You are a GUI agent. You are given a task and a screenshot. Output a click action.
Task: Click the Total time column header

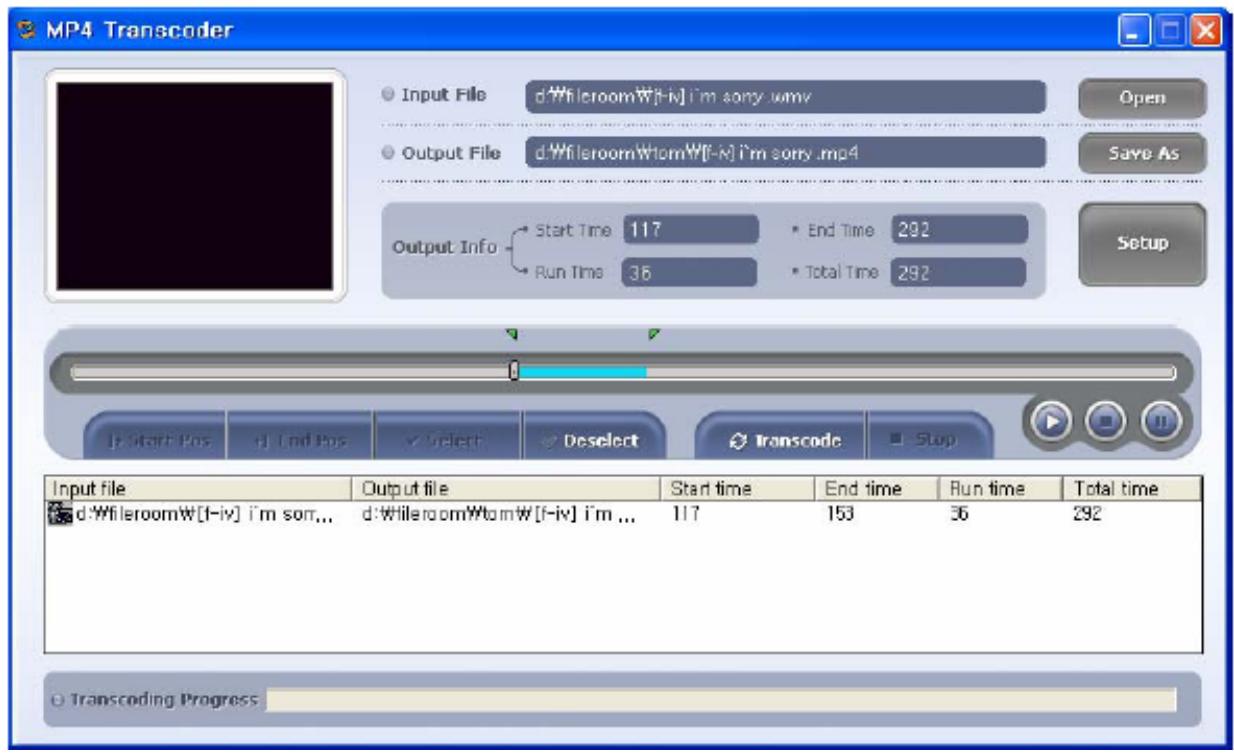(x=1131, y=489)
